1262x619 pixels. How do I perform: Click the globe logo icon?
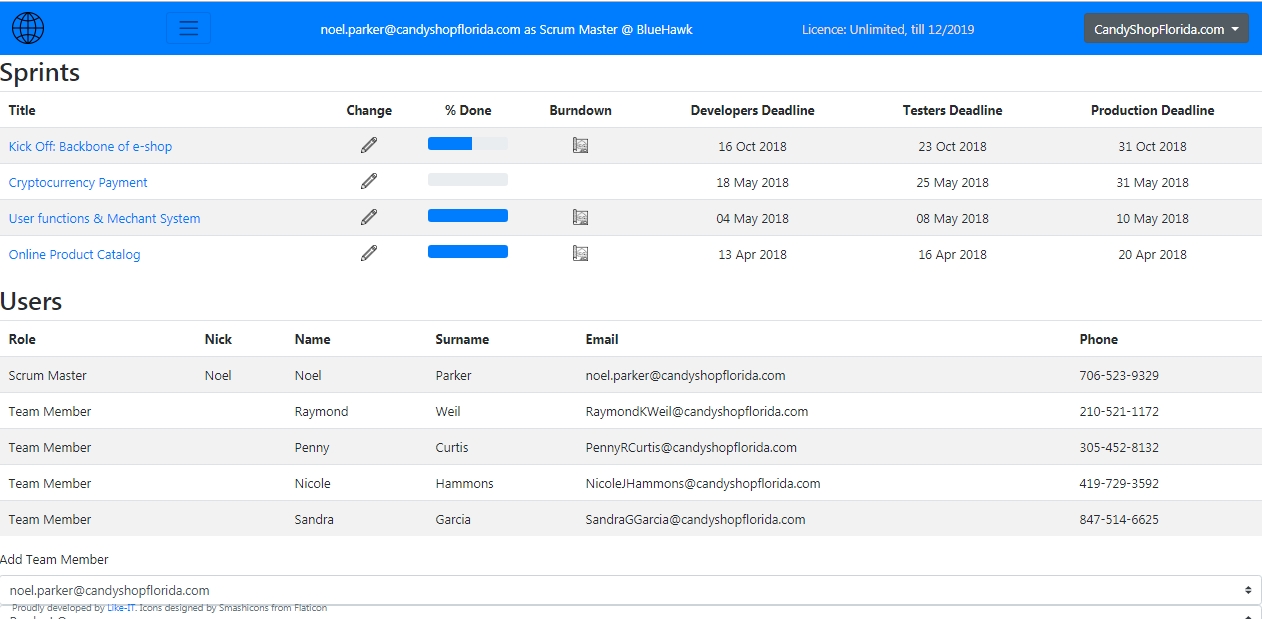[28, 28]
